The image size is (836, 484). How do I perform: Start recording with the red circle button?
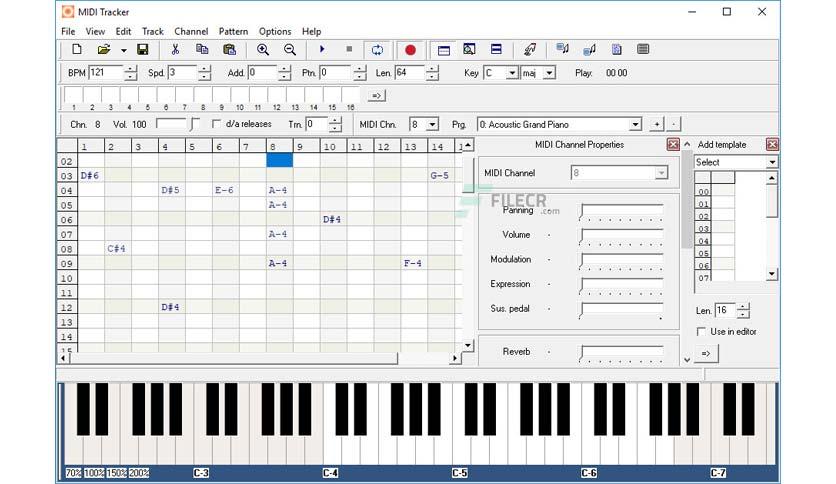[x=410, y=50]
